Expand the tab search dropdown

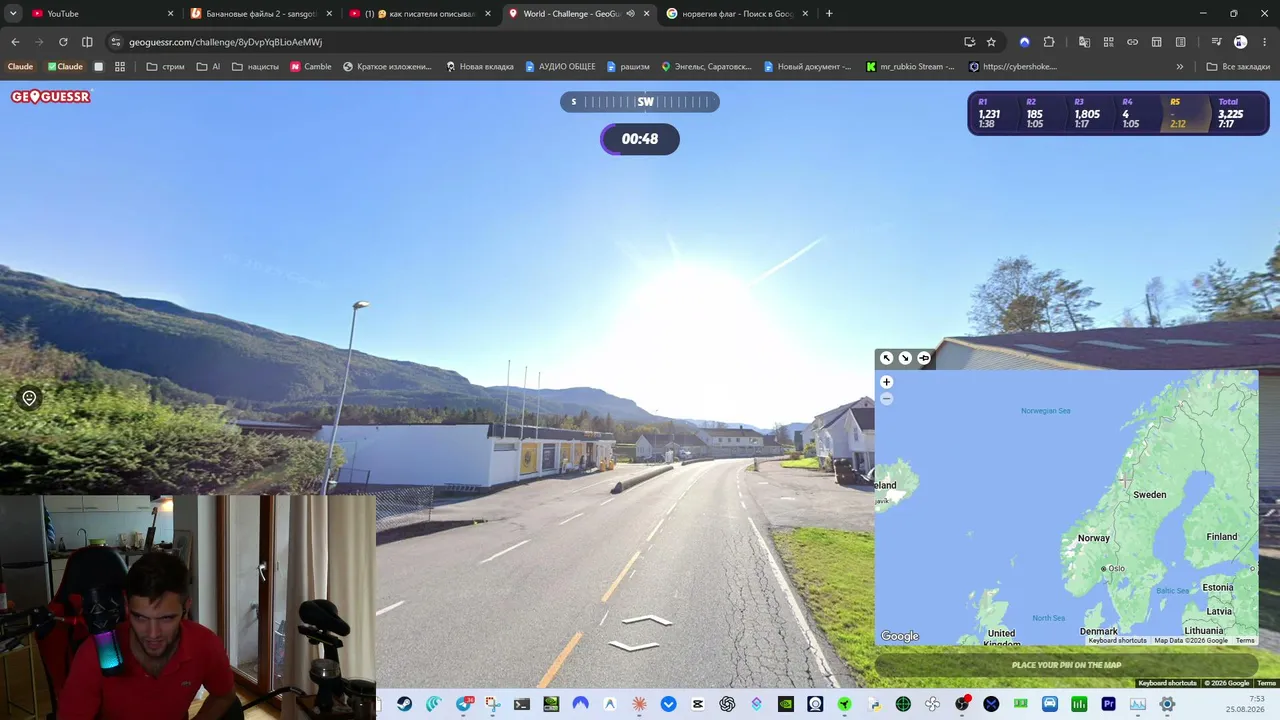pyautogui.click(x=13, y=14)
